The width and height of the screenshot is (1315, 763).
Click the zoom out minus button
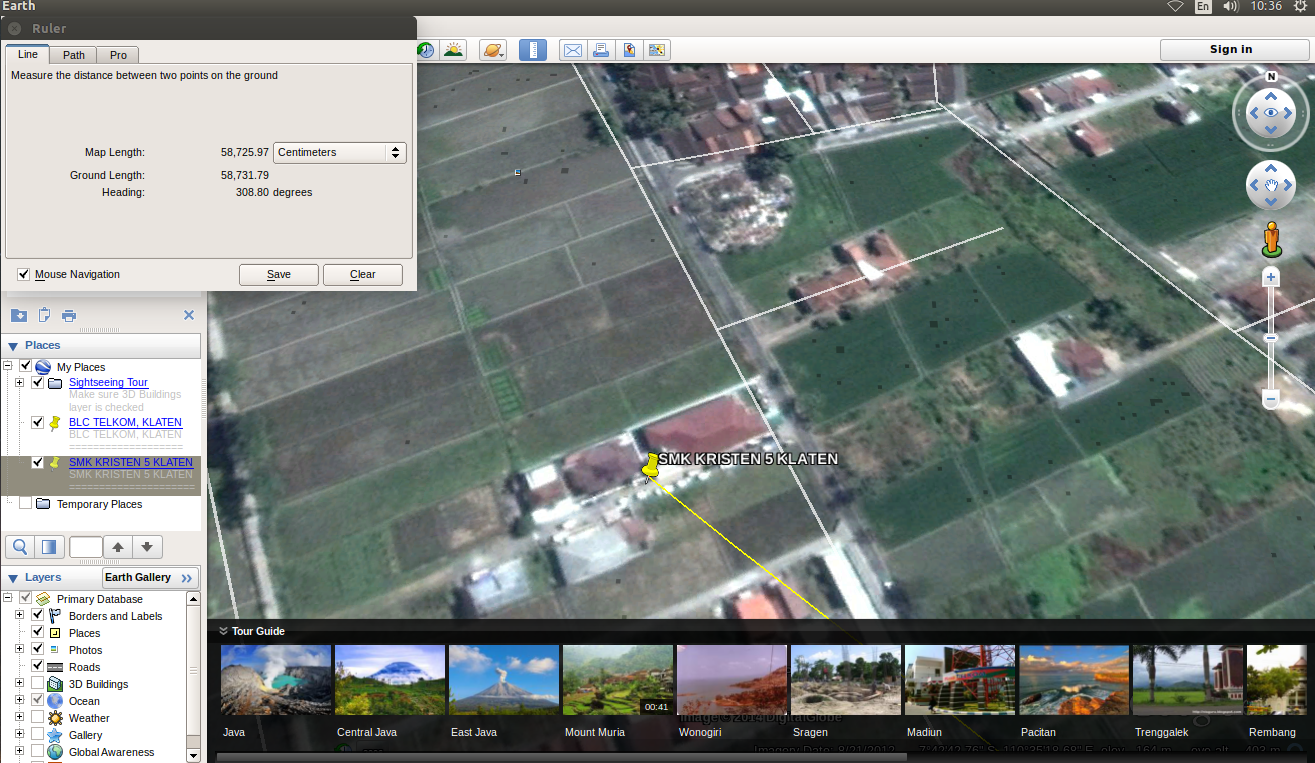[1271, 400]
